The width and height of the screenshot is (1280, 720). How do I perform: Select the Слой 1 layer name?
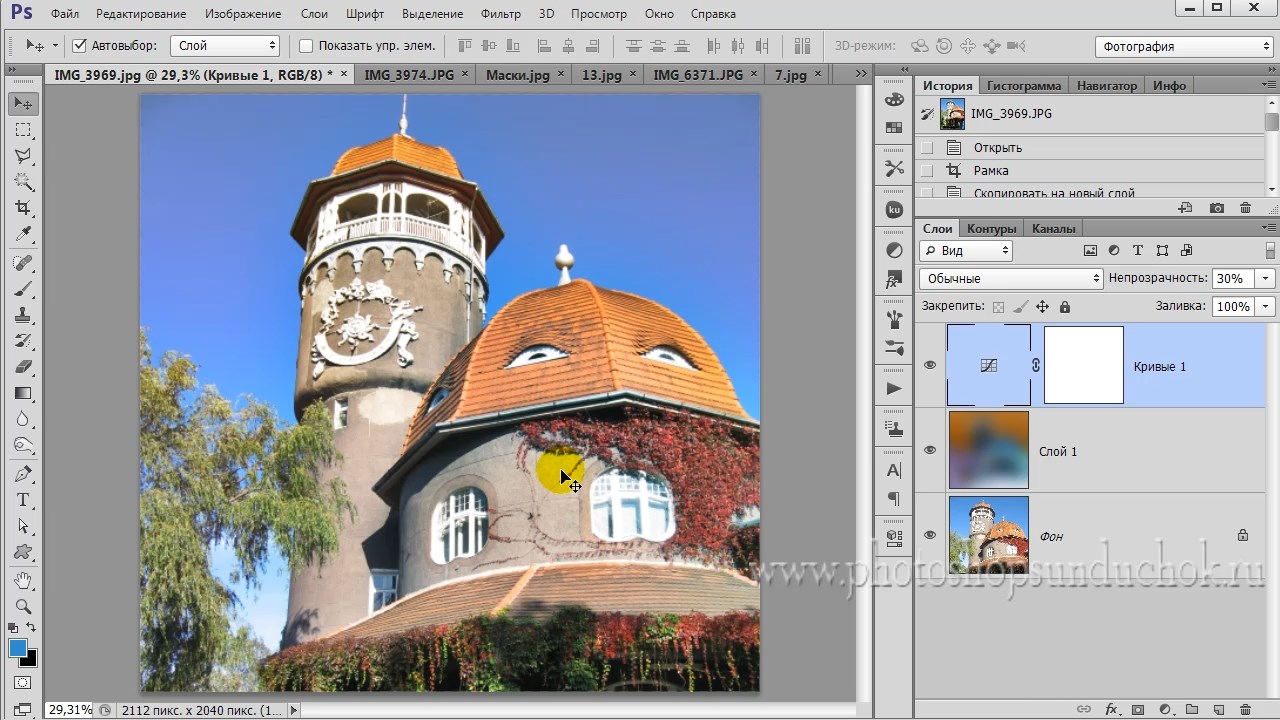(x=1058, y=451)
